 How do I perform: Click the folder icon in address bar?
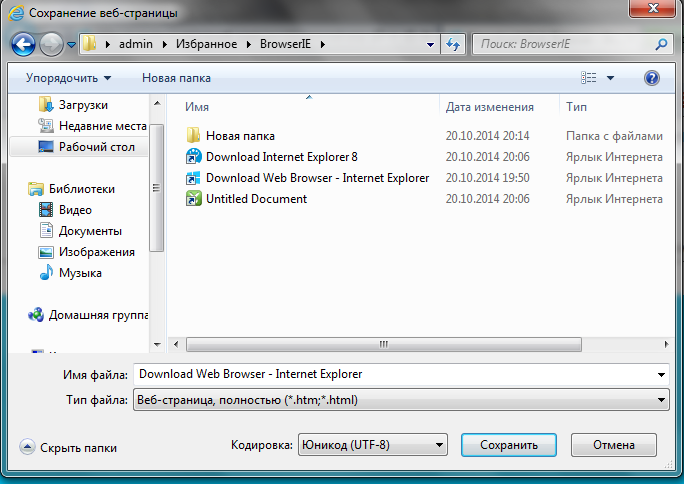pos(89,44)
